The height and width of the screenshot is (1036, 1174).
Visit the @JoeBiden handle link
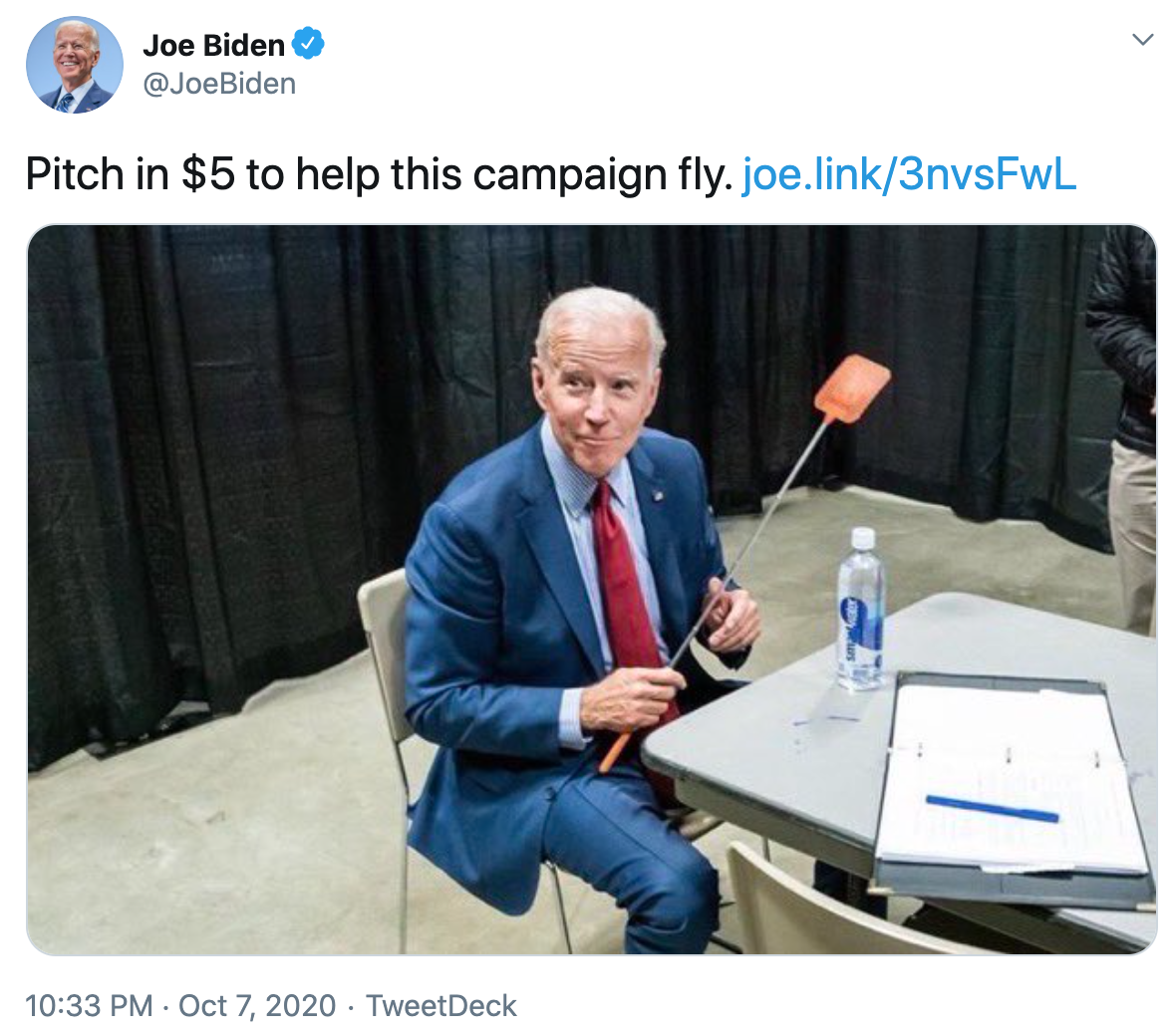[x=219, y=84]
